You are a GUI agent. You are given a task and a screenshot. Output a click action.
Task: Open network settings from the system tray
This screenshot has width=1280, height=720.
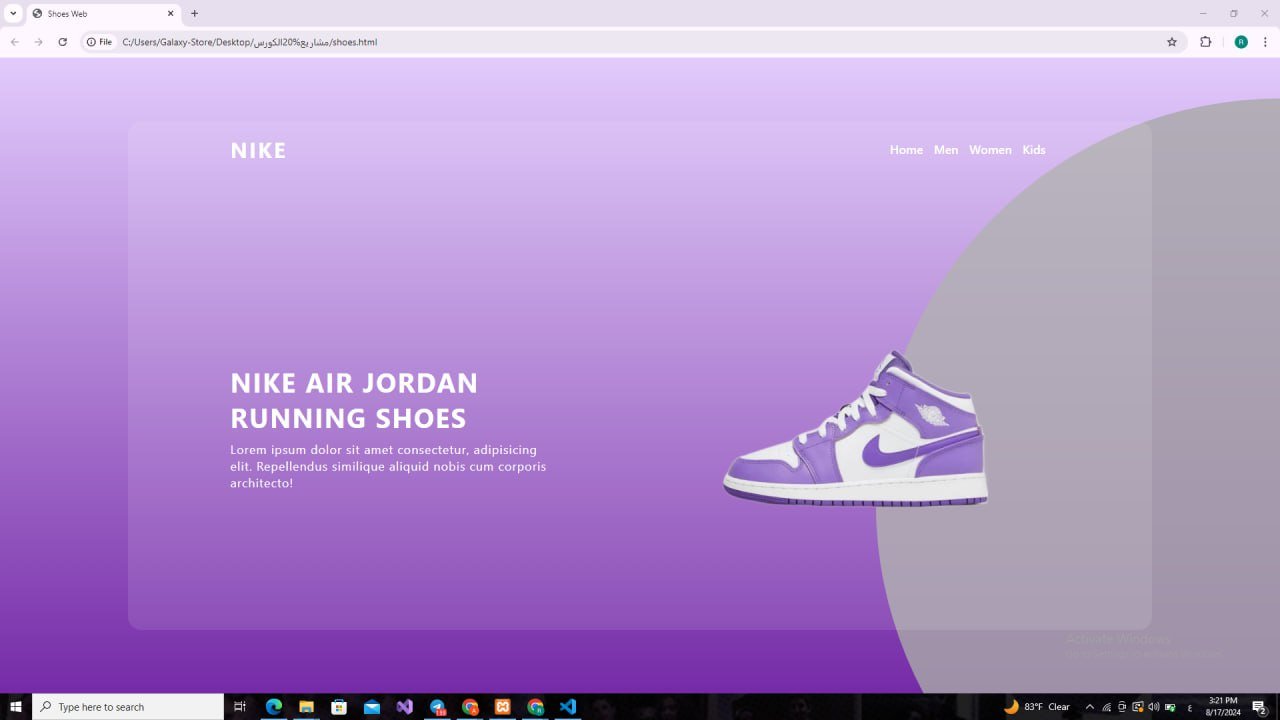[1106, 707]
